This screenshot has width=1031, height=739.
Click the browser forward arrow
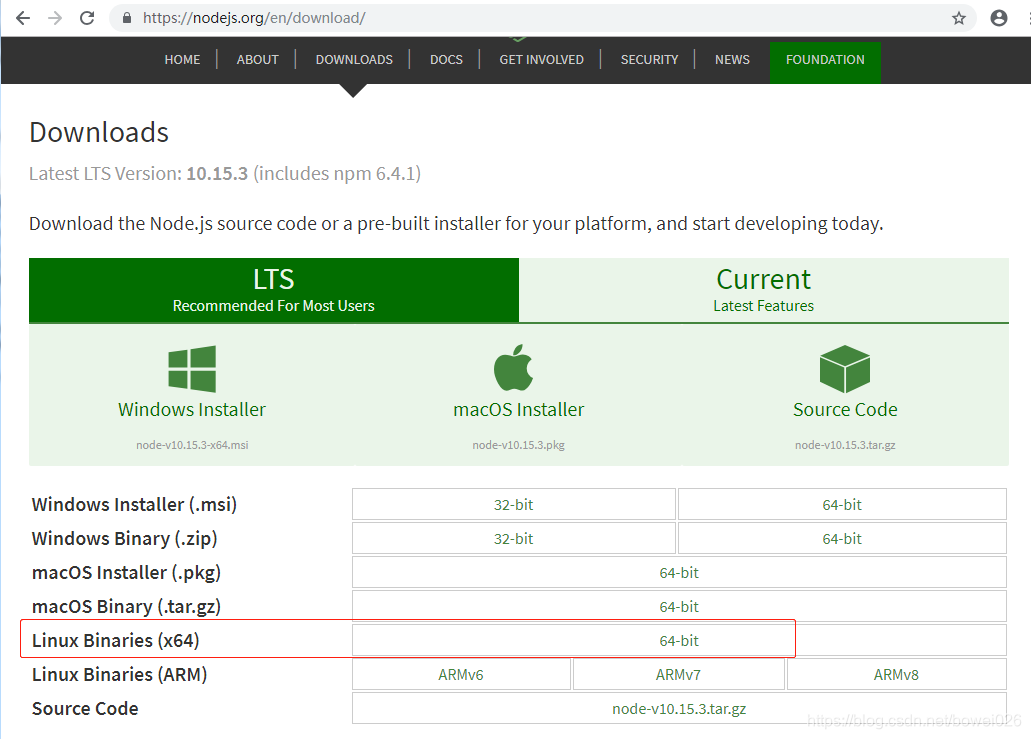[55, 18]
